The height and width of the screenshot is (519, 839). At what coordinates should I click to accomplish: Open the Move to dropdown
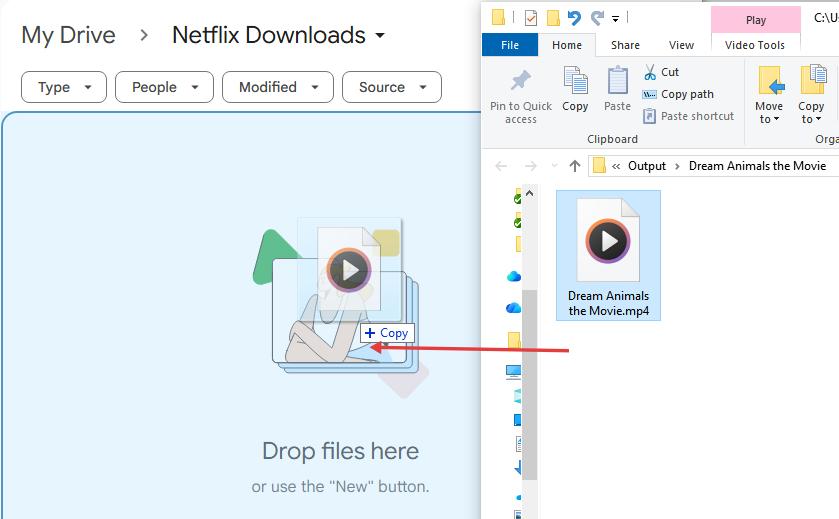point(769,95)
